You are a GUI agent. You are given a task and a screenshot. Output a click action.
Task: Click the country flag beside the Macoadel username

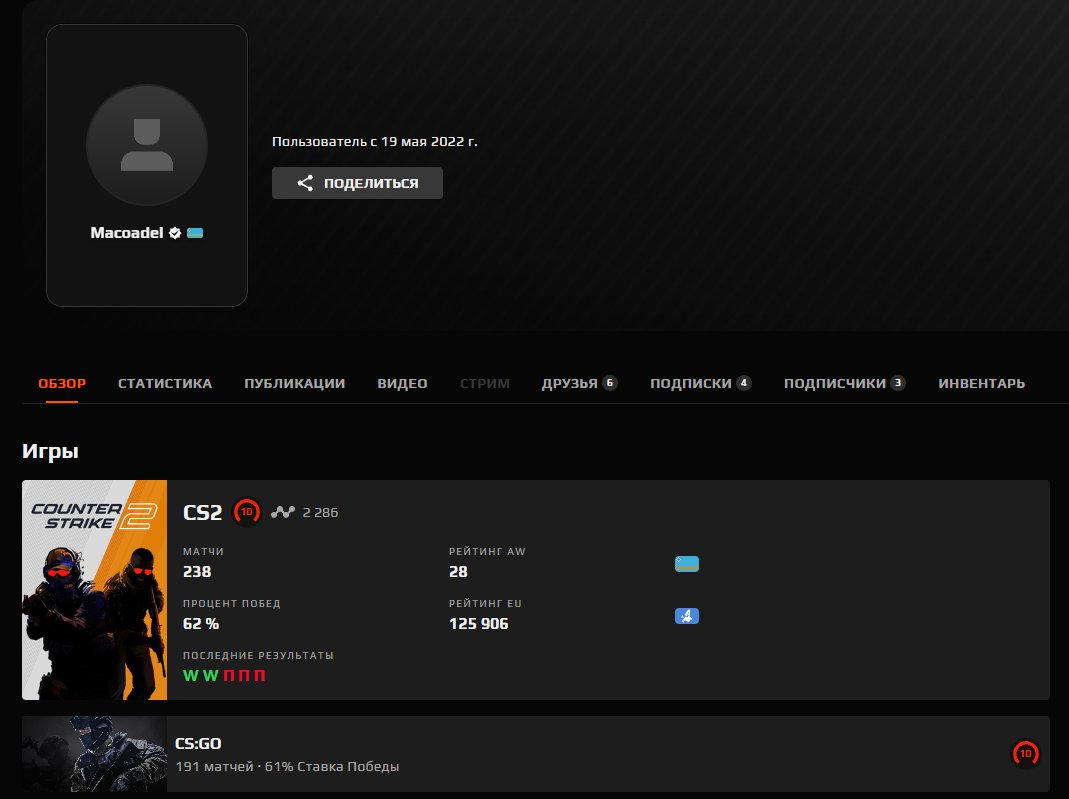(195, 233)
